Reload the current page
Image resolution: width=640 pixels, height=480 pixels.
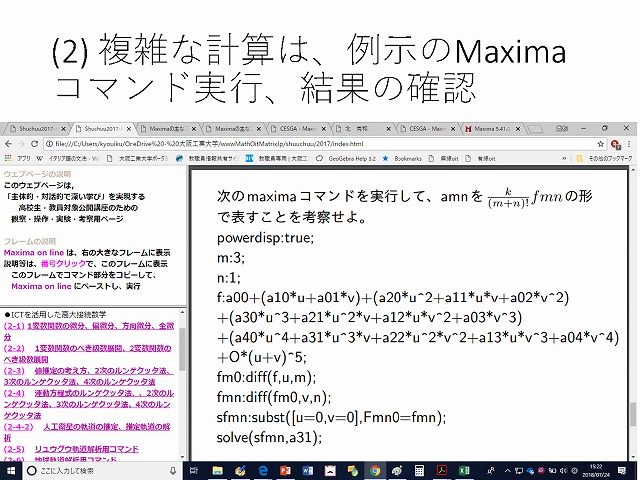pyautogui.click(x=34, y=144)
